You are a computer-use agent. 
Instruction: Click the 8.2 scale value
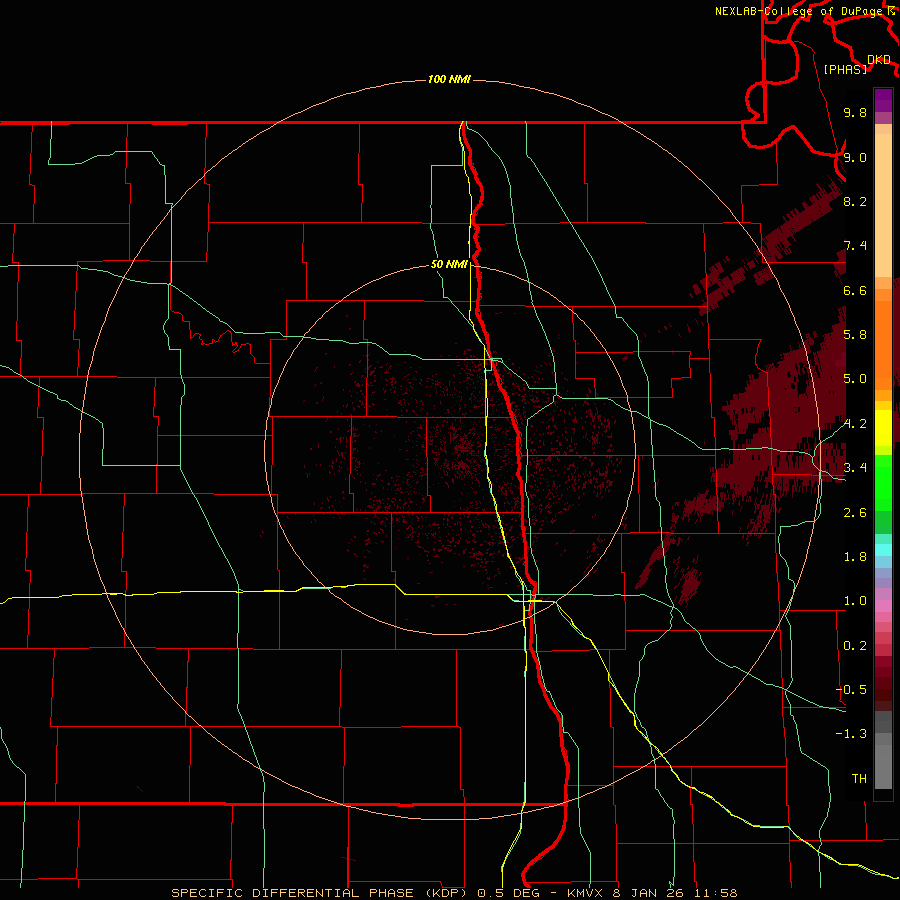point(855,201)
